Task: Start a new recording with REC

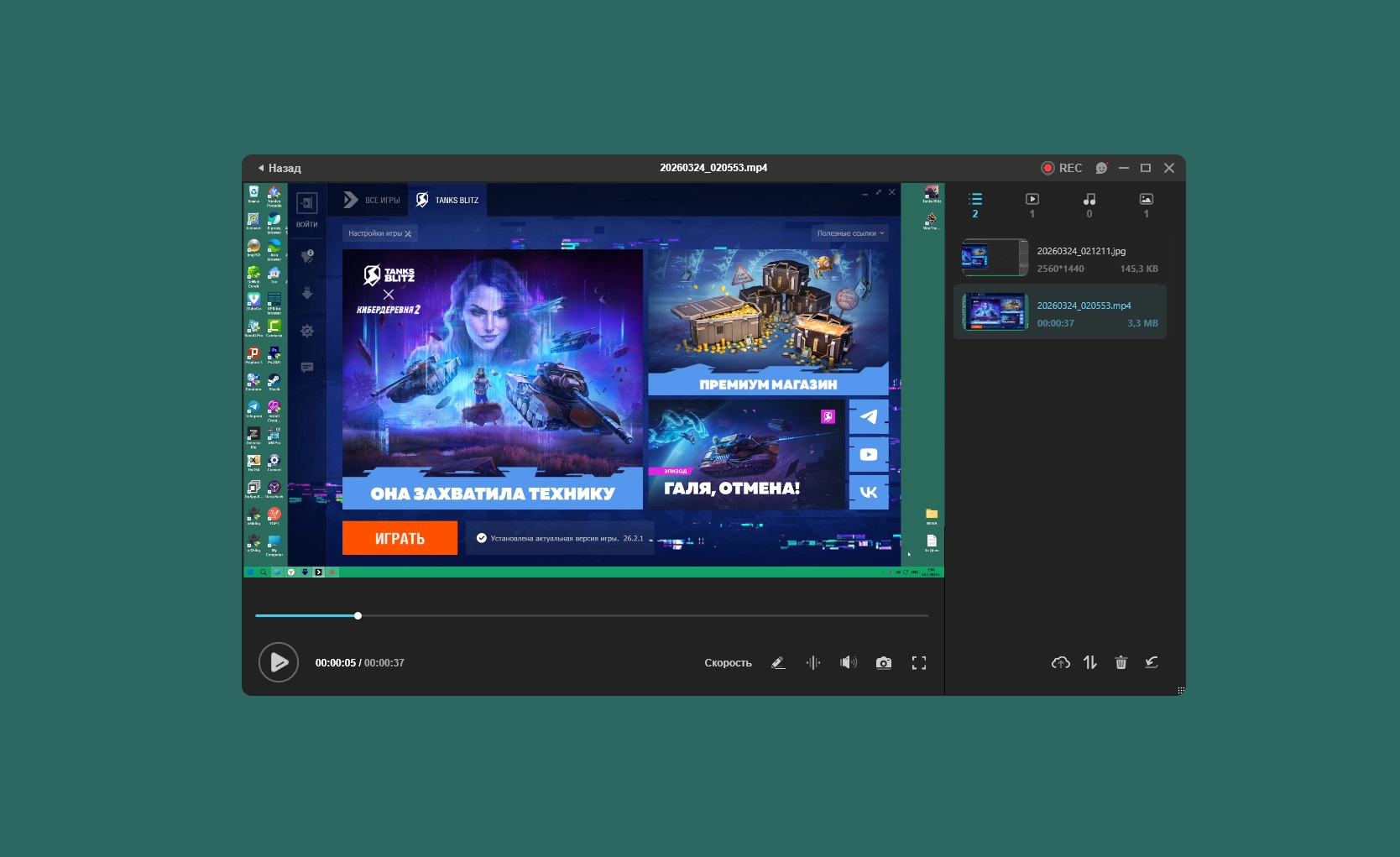Action: pyautogui.click(x=1062, y=168)
